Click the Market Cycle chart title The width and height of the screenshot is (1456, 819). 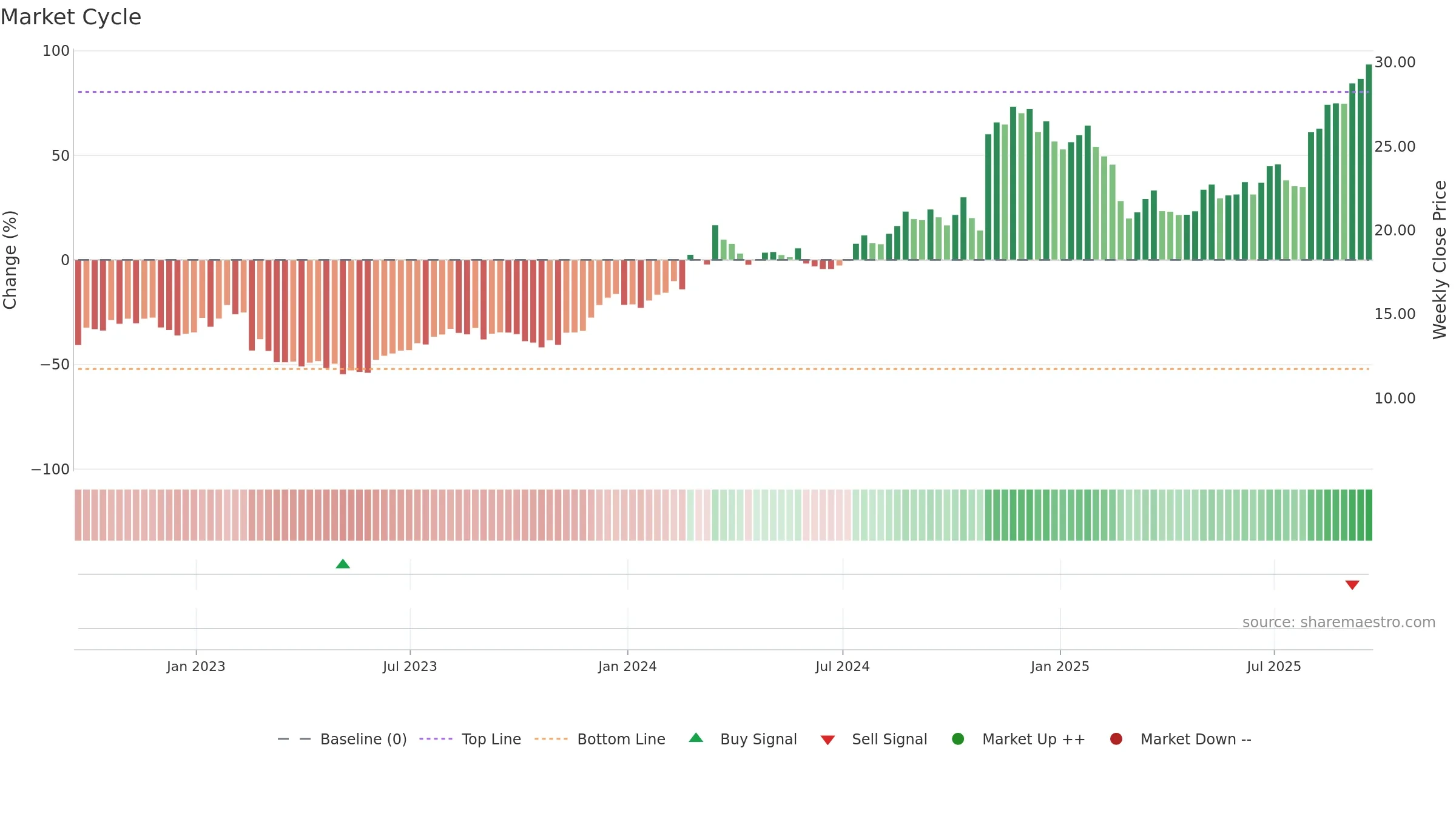coord(71,17)
